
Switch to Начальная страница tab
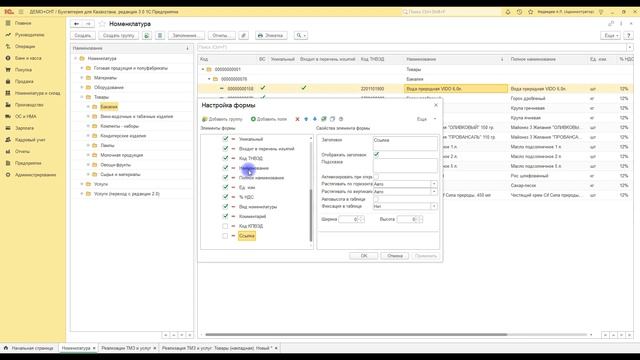(x=29, y=348)
